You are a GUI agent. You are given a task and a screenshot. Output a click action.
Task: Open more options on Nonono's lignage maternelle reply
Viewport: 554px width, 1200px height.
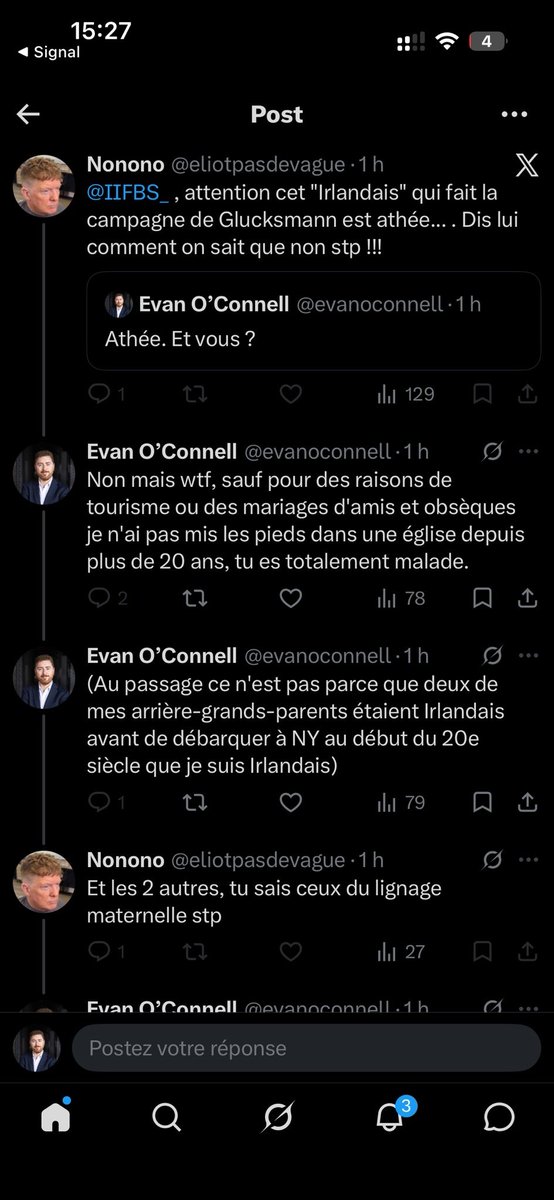(528, 859)
